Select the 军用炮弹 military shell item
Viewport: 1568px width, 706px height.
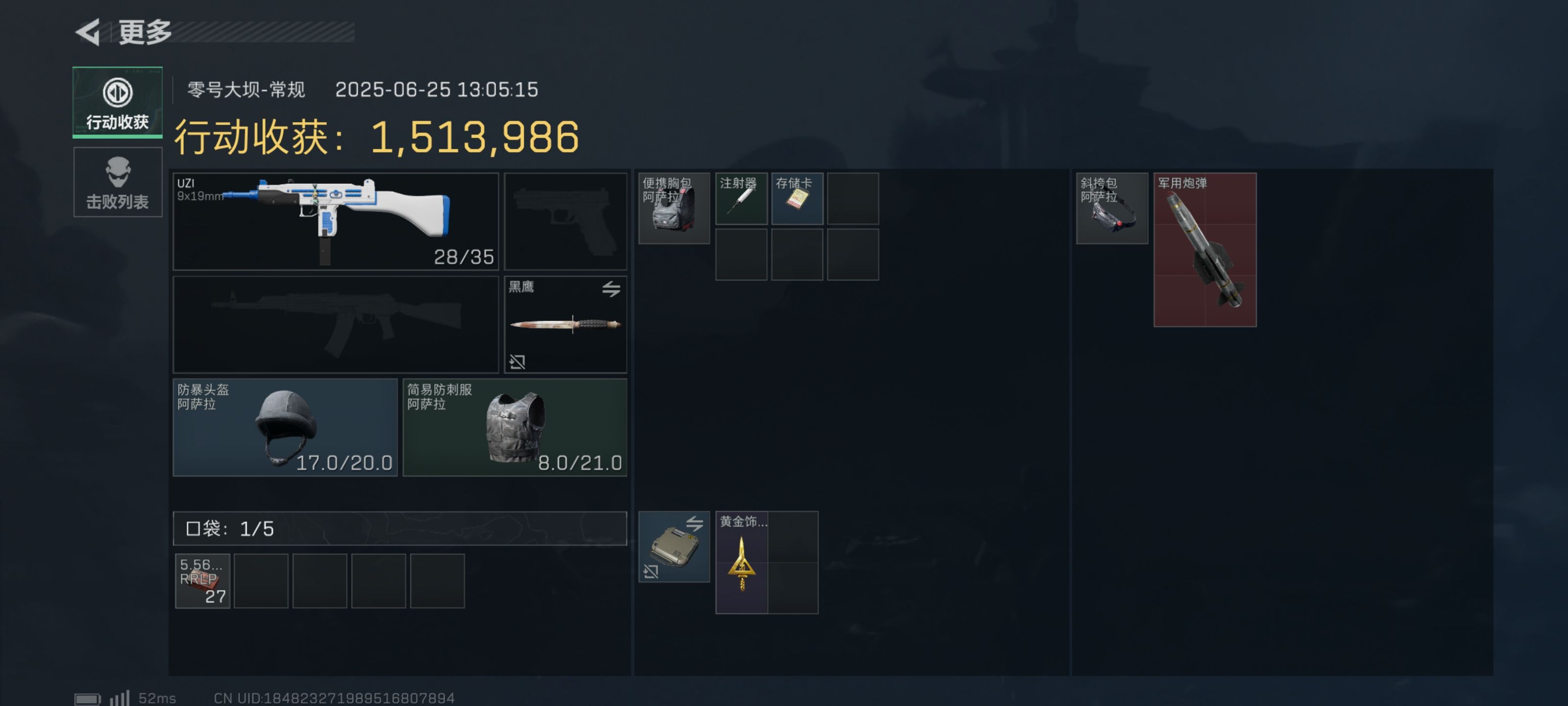(x=1205, y=250)
